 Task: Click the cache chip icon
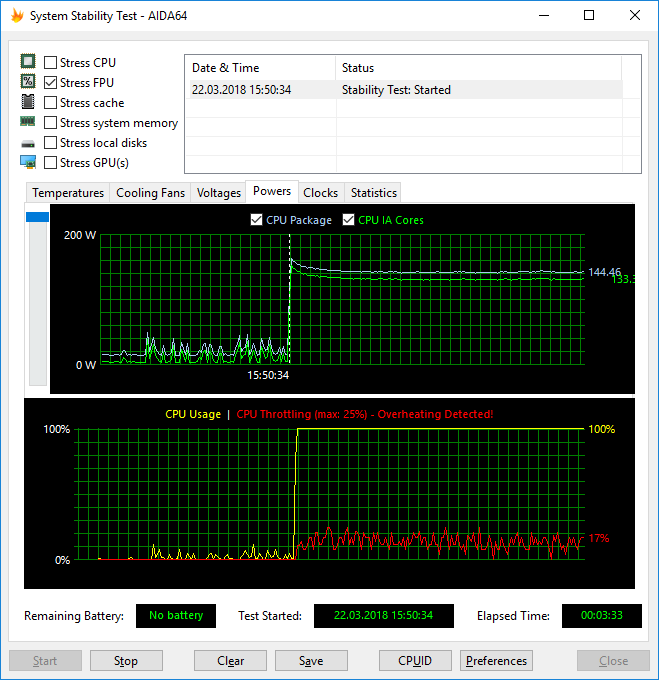tap(28, 101)
